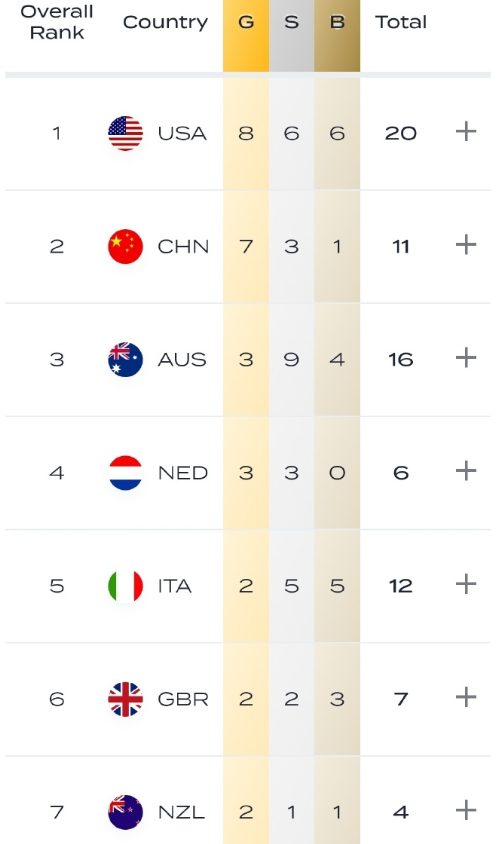Screen dimensions: 501x844
Task: Click the China flag icon
Action: pyautogui.click(x=125, y=247)
